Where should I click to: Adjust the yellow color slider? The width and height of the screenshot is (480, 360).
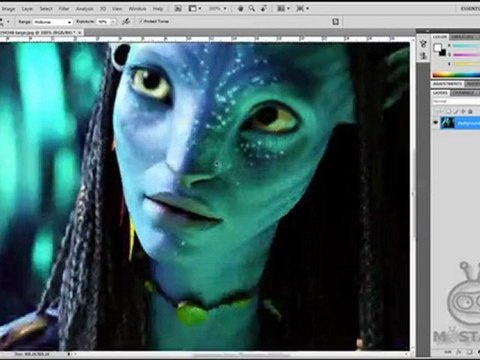click(466, 64)
